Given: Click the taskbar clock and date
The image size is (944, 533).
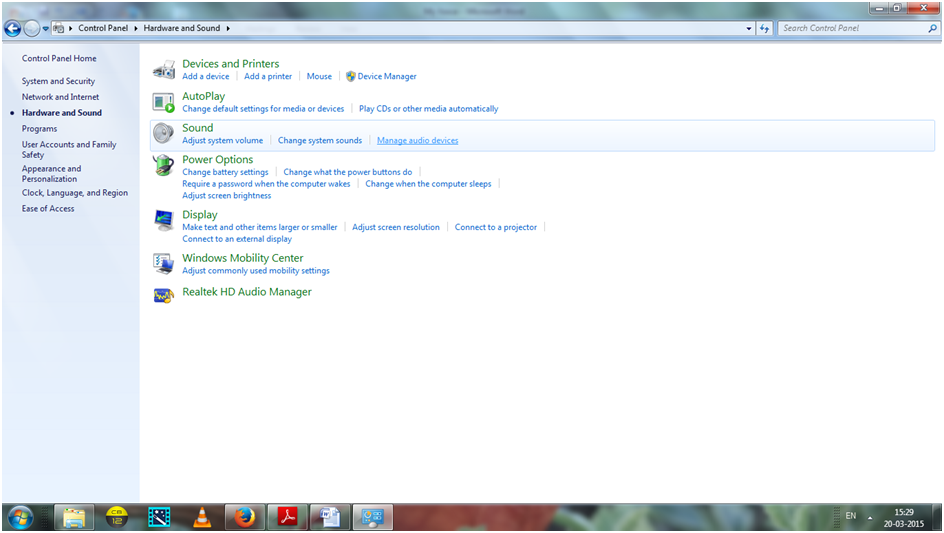Looking at the screenshot, I should click(x=904, y=518).
